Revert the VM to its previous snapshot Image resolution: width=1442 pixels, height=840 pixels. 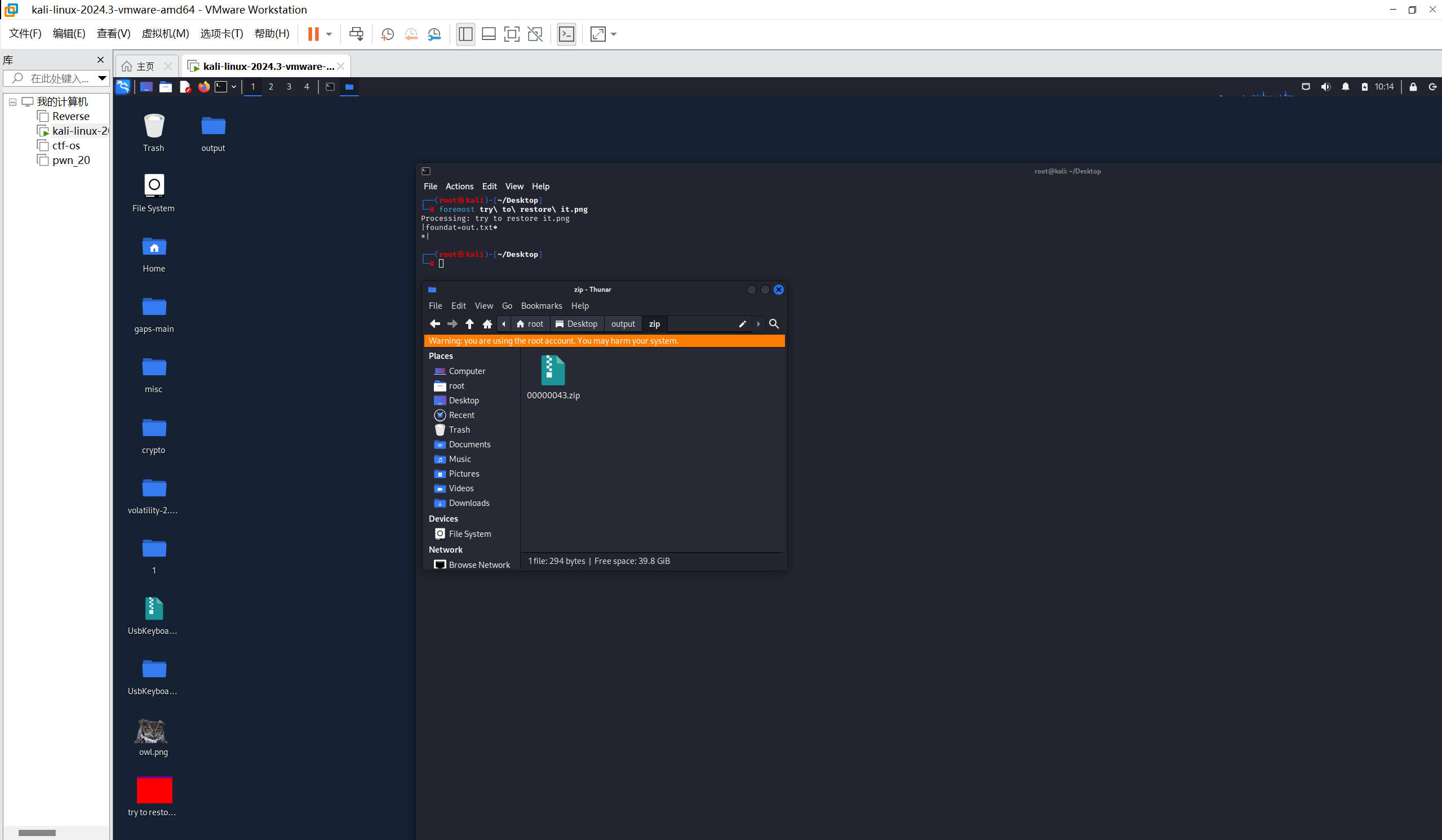click(x=411, y=34)
